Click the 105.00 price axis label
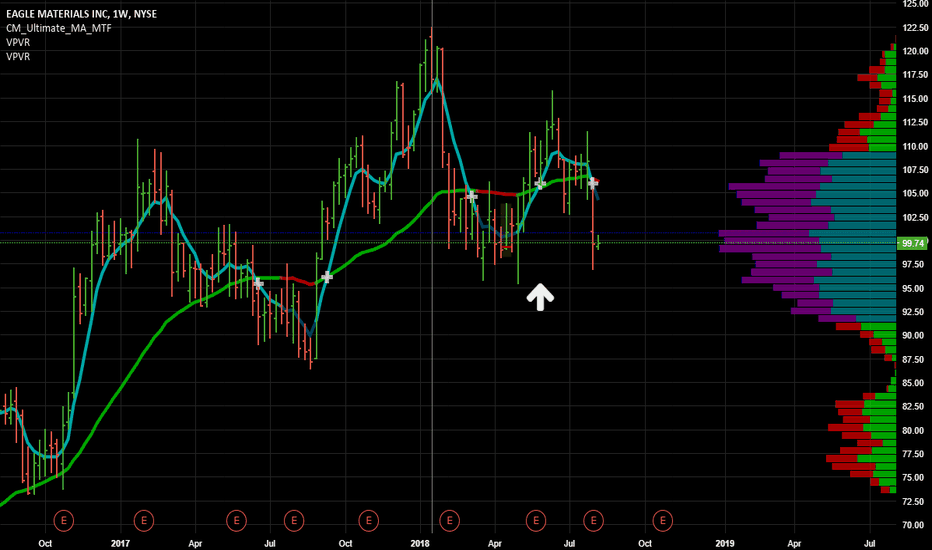 click(x=915, y=193)
